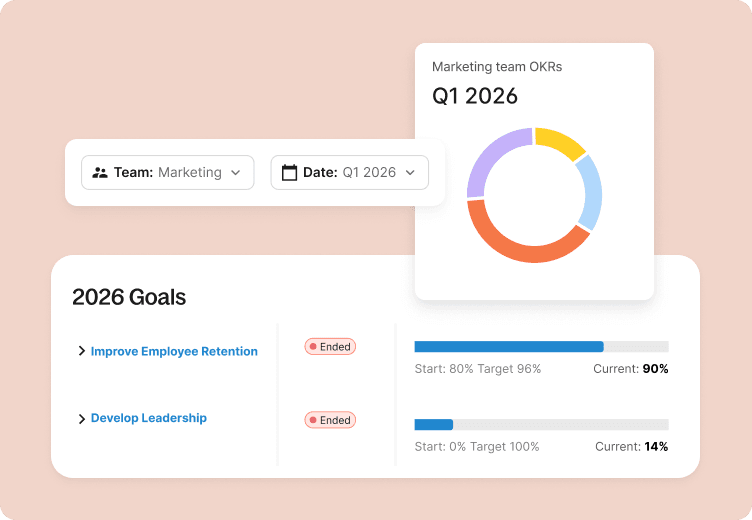The height and width of the screenshot is (520, 752).
Task: Click the 2026 Goals heading
Action: point(129,297)
